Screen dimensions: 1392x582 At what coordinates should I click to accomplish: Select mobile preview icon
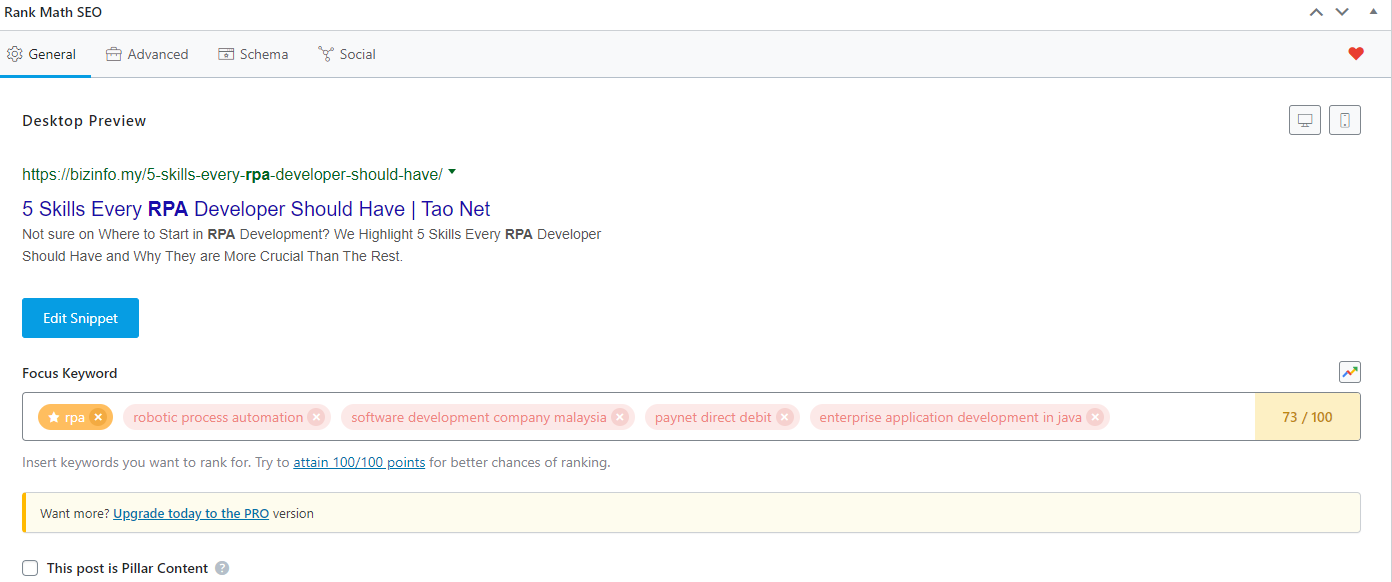click(x=1345, y=120)
